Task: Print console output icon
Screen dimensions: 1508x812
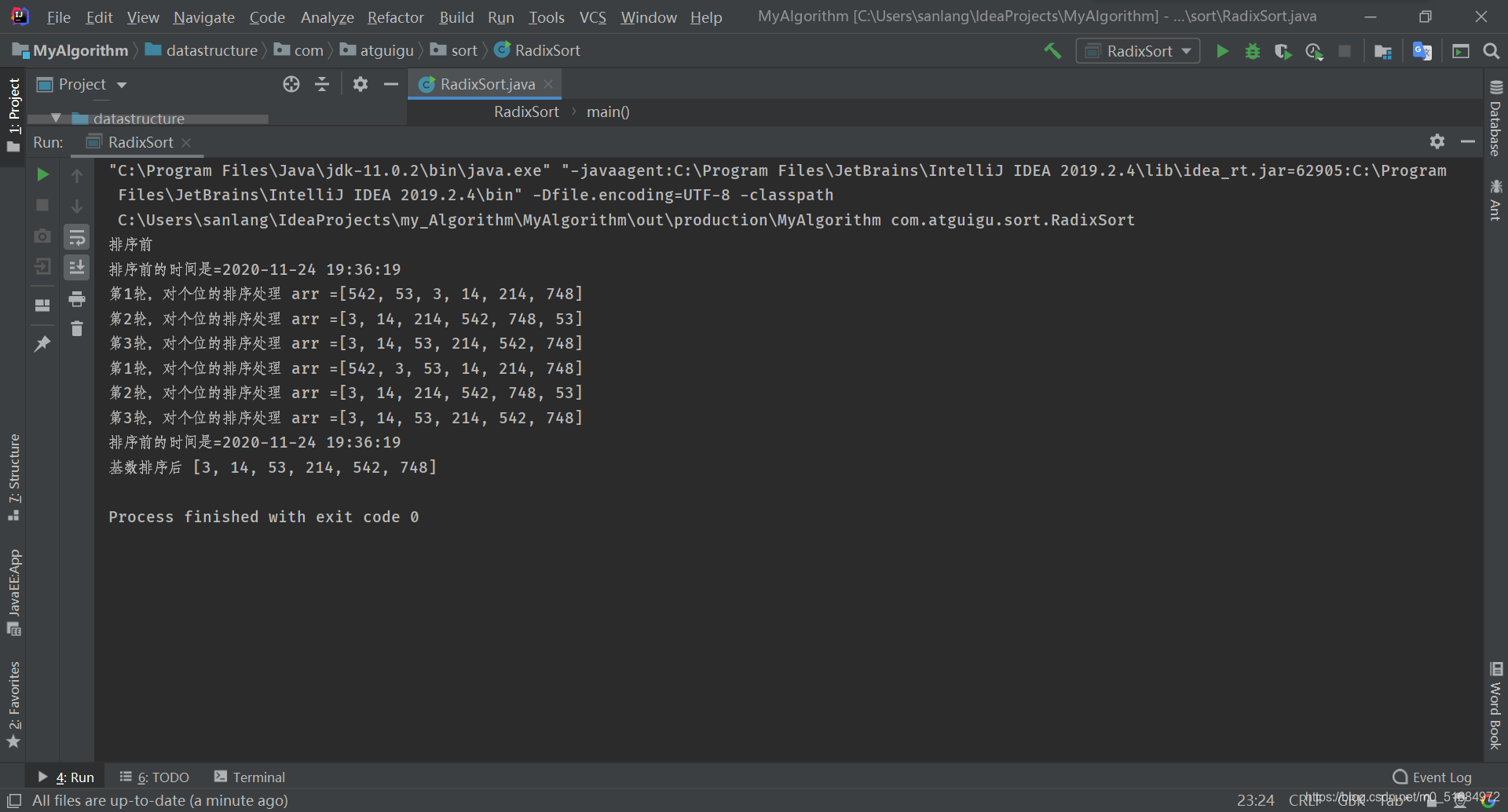Action: coord(77,298)
